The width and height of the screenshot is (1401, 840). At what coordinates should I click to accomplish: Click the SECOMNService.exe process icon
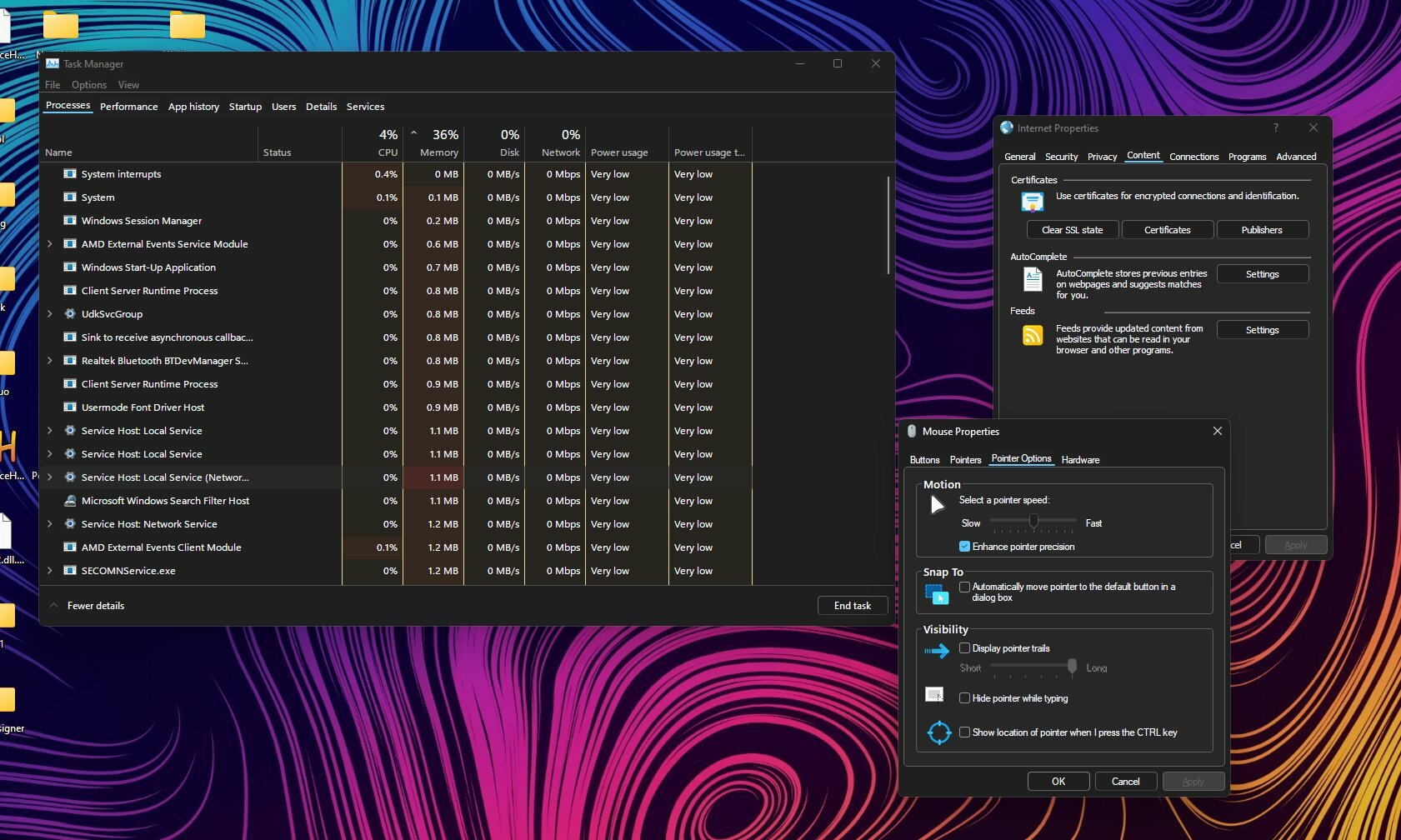point(70,571)
